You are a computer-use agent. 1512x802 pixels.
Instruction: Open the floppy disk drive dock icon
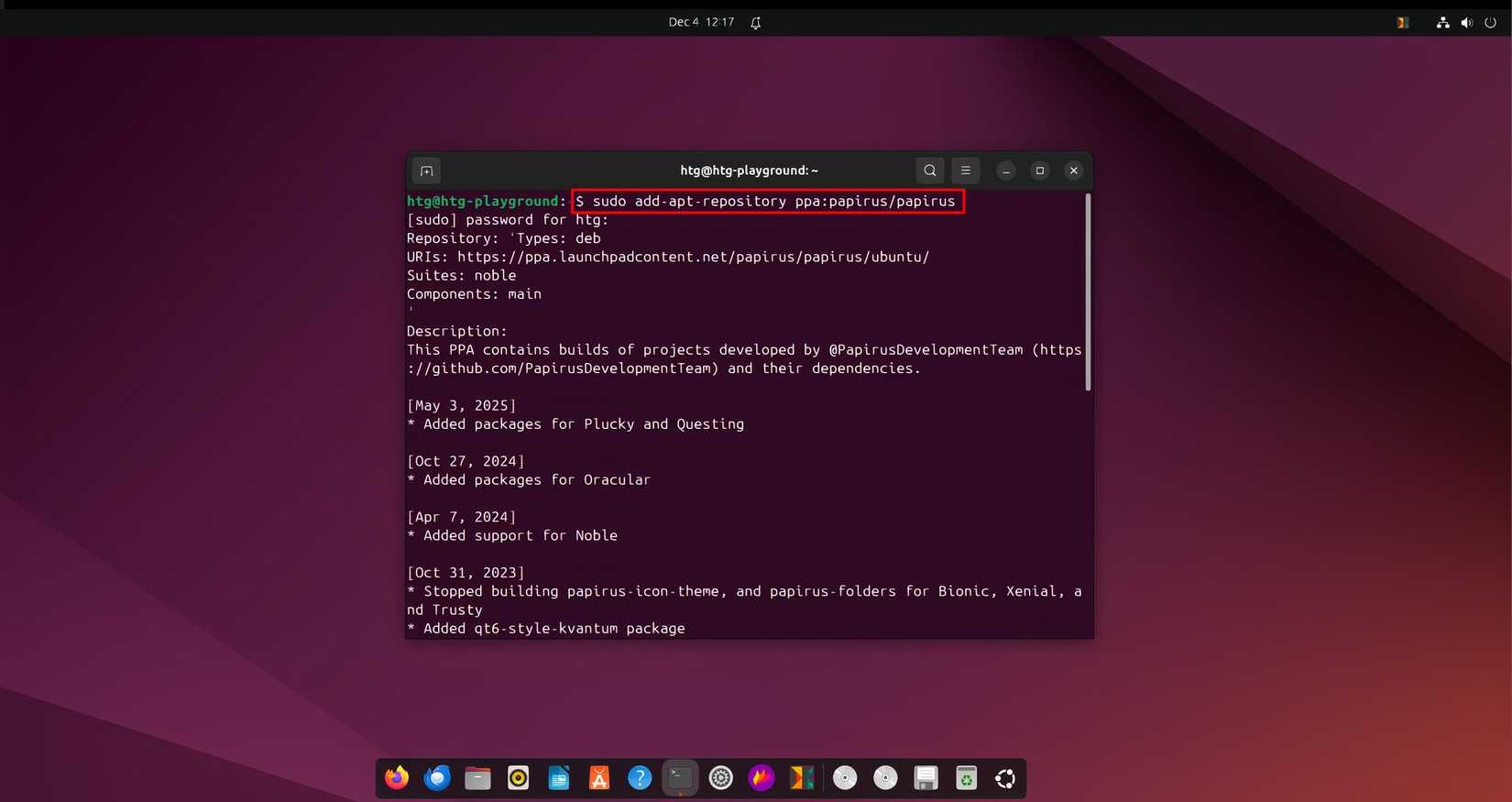tap(926, 778)
